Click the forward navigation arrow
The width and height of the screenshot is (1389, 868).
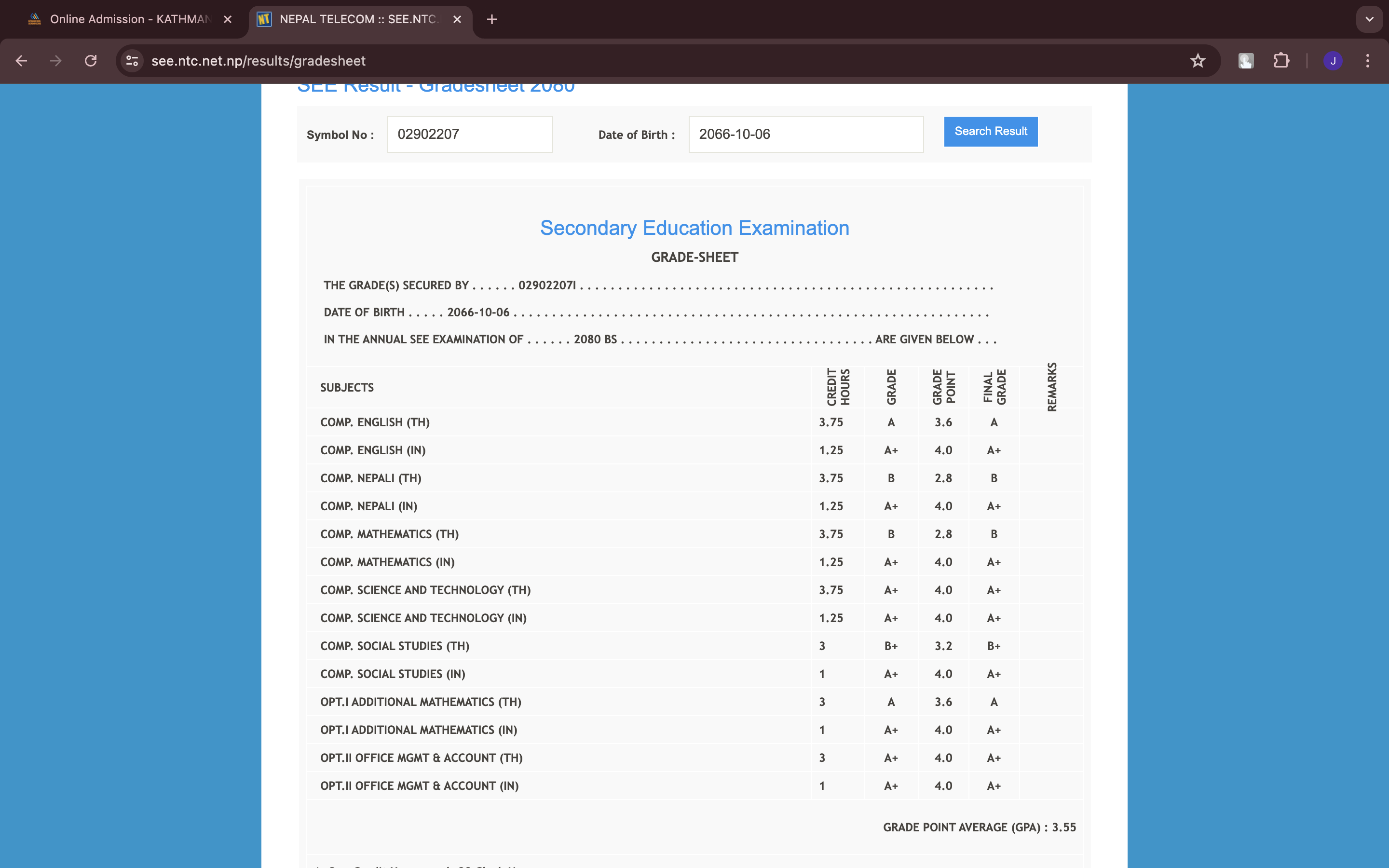(55, 61)
